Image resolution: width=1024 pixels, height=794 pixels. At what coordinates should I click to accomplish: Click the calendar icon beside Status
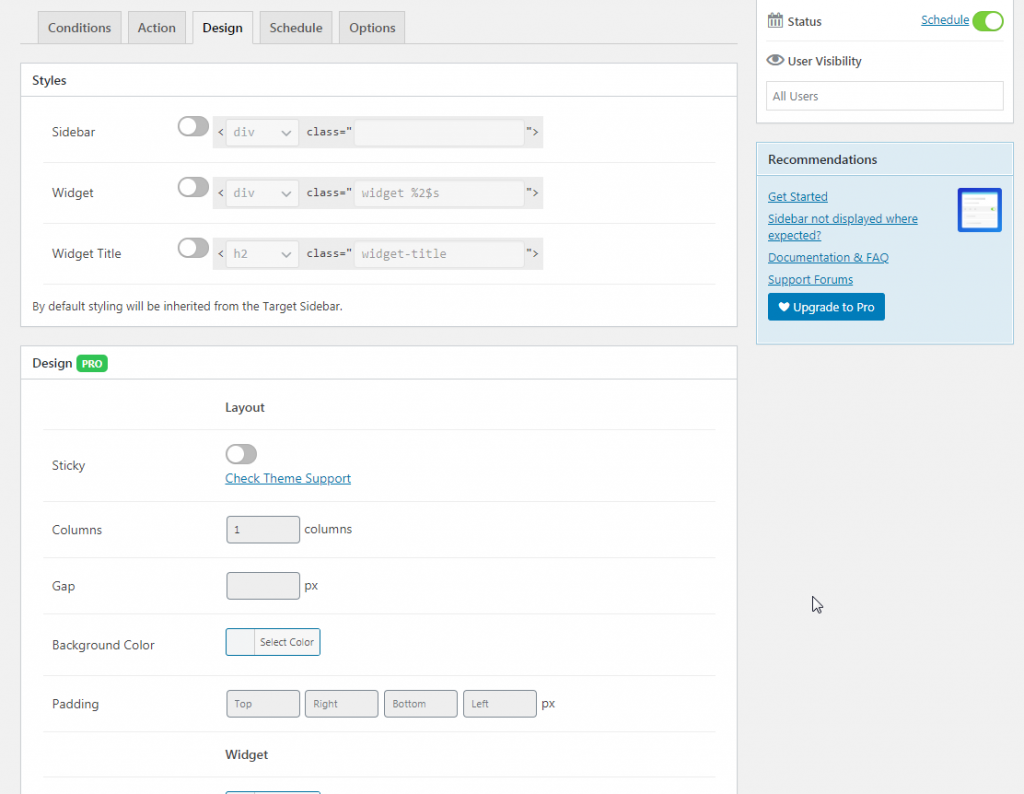[775, 20]
